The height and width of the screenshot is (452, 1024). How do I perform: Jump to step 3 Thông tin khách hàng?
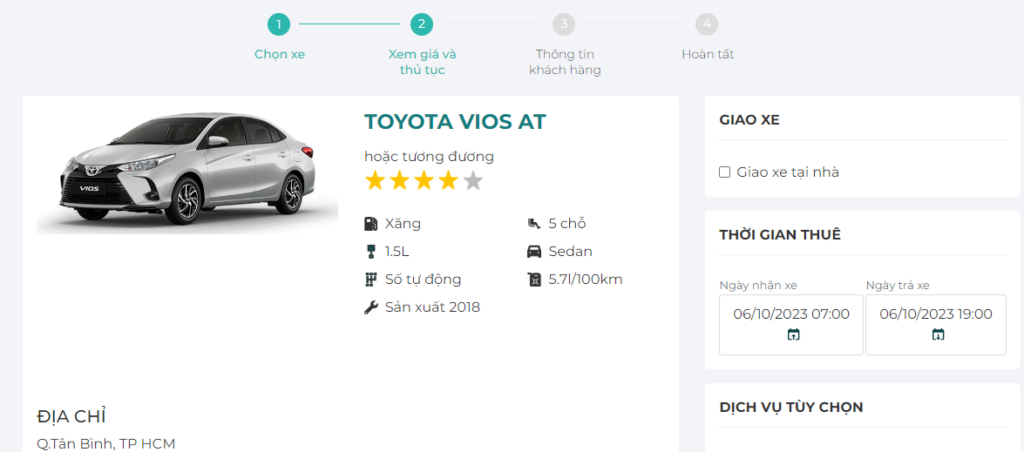(565, 23)
